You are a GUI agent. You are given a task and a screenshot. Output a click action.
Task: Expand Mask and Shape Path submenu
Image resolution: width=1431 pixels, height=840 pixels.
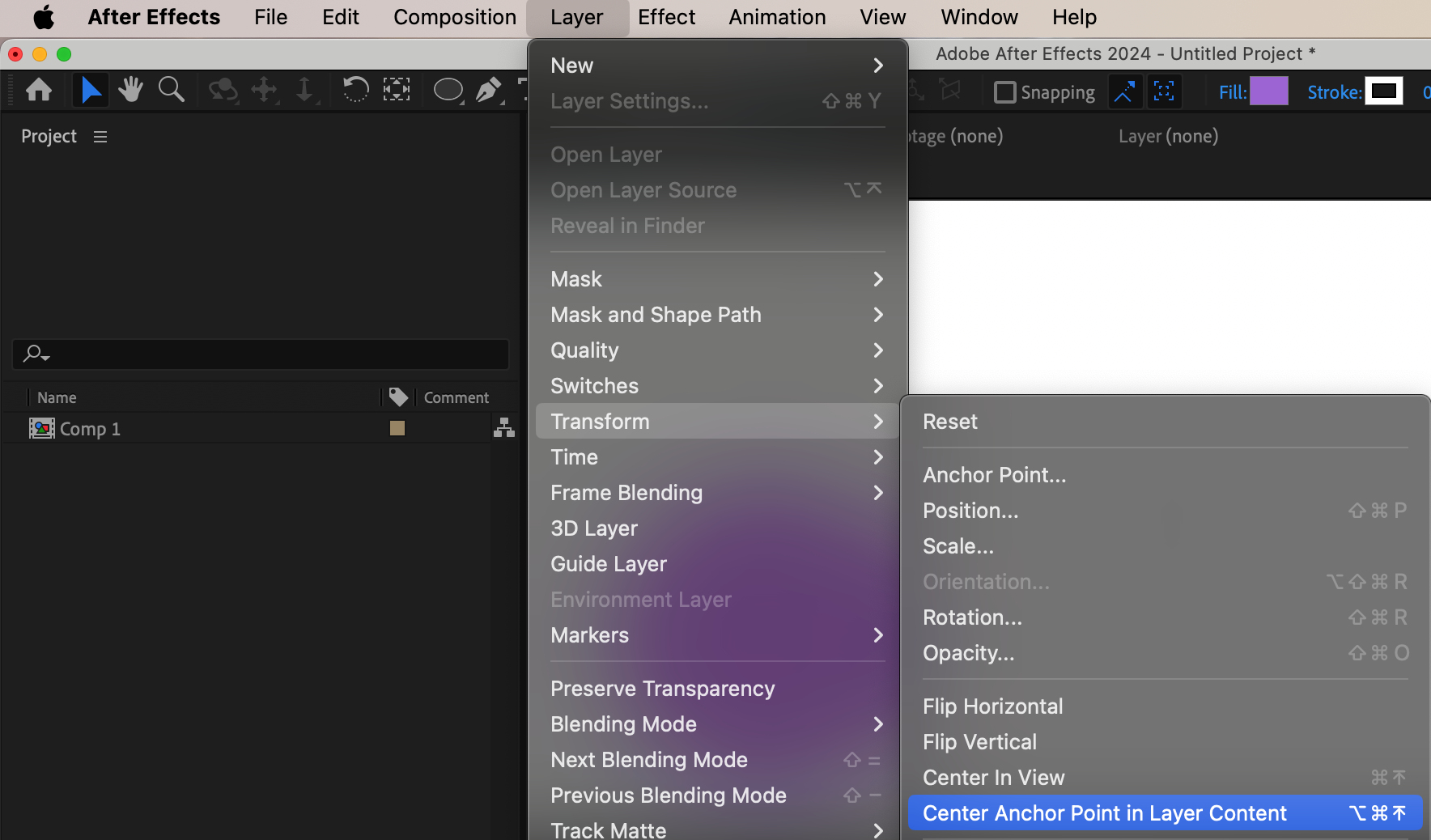[x=717, y=315]
